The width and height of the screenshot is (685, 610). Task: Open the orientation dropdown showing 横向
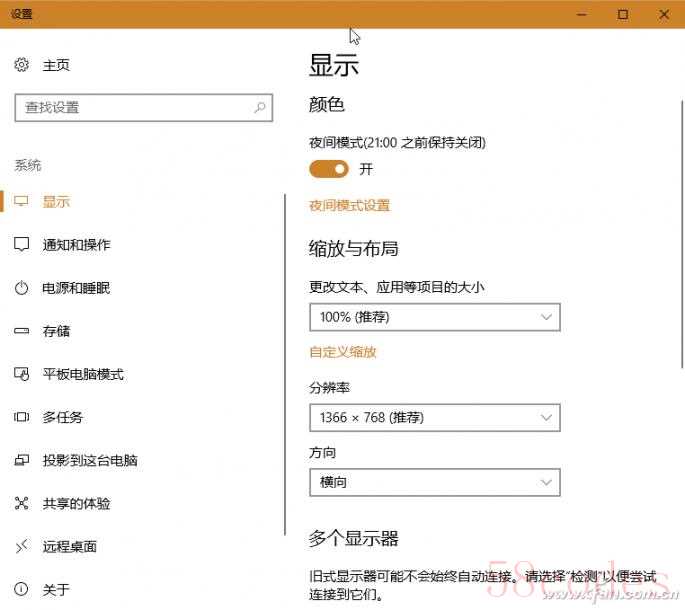click(434, 482)
